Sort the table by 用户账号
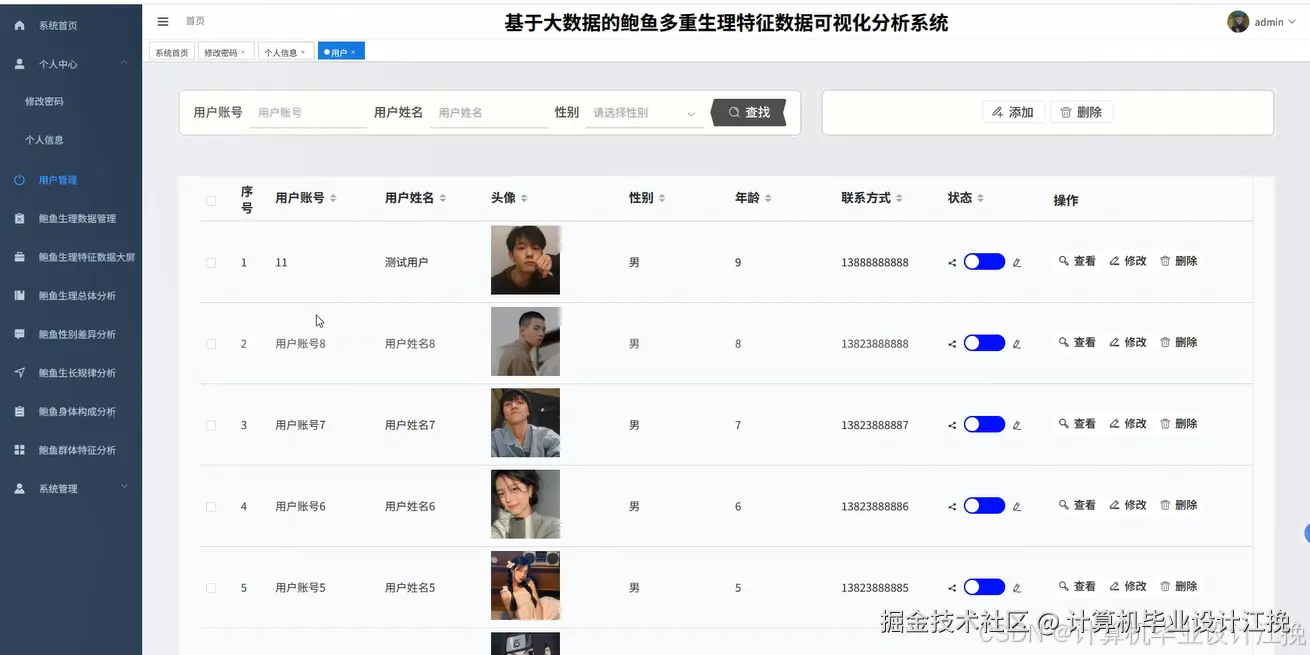 333,198
